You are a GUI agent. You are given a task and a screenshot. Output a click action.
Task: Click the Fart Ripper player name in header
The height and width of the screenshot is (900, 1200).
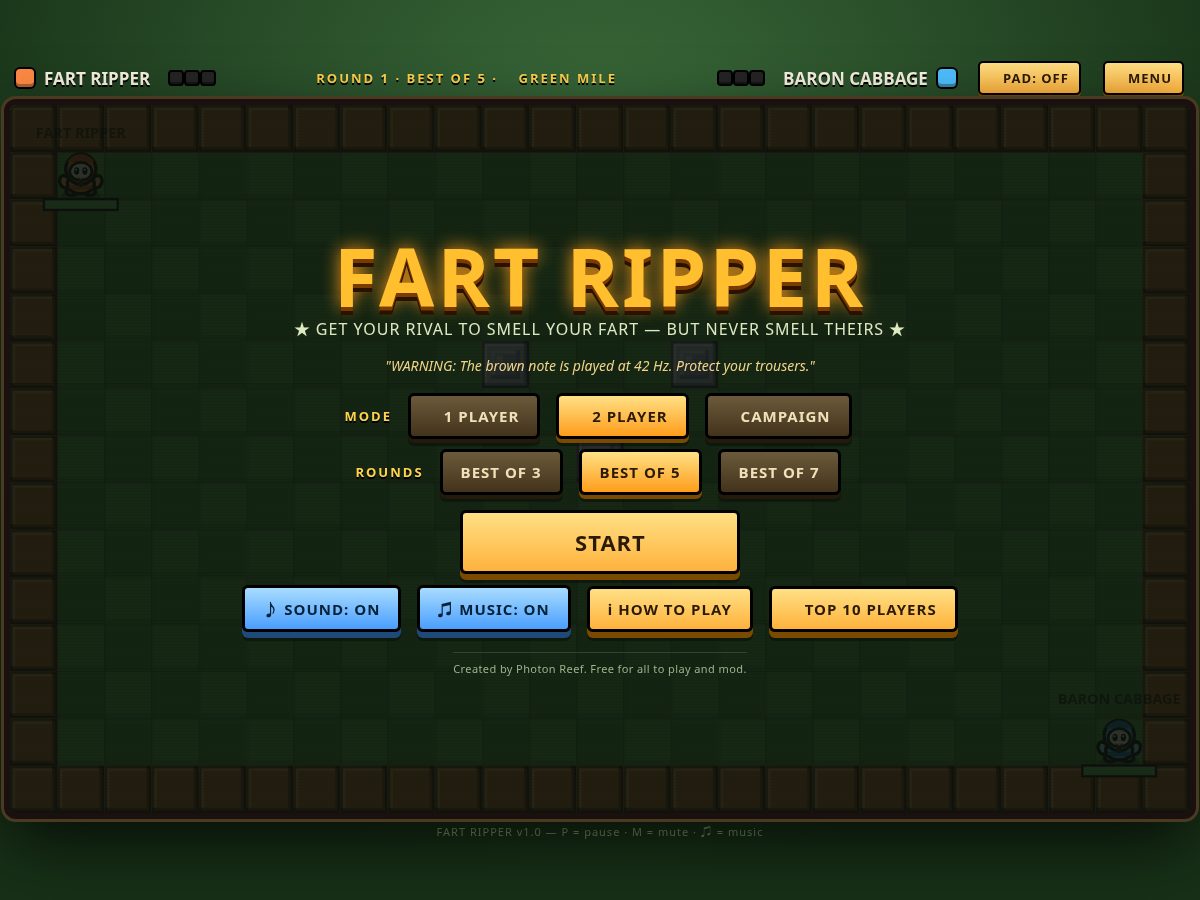[97, 79]
